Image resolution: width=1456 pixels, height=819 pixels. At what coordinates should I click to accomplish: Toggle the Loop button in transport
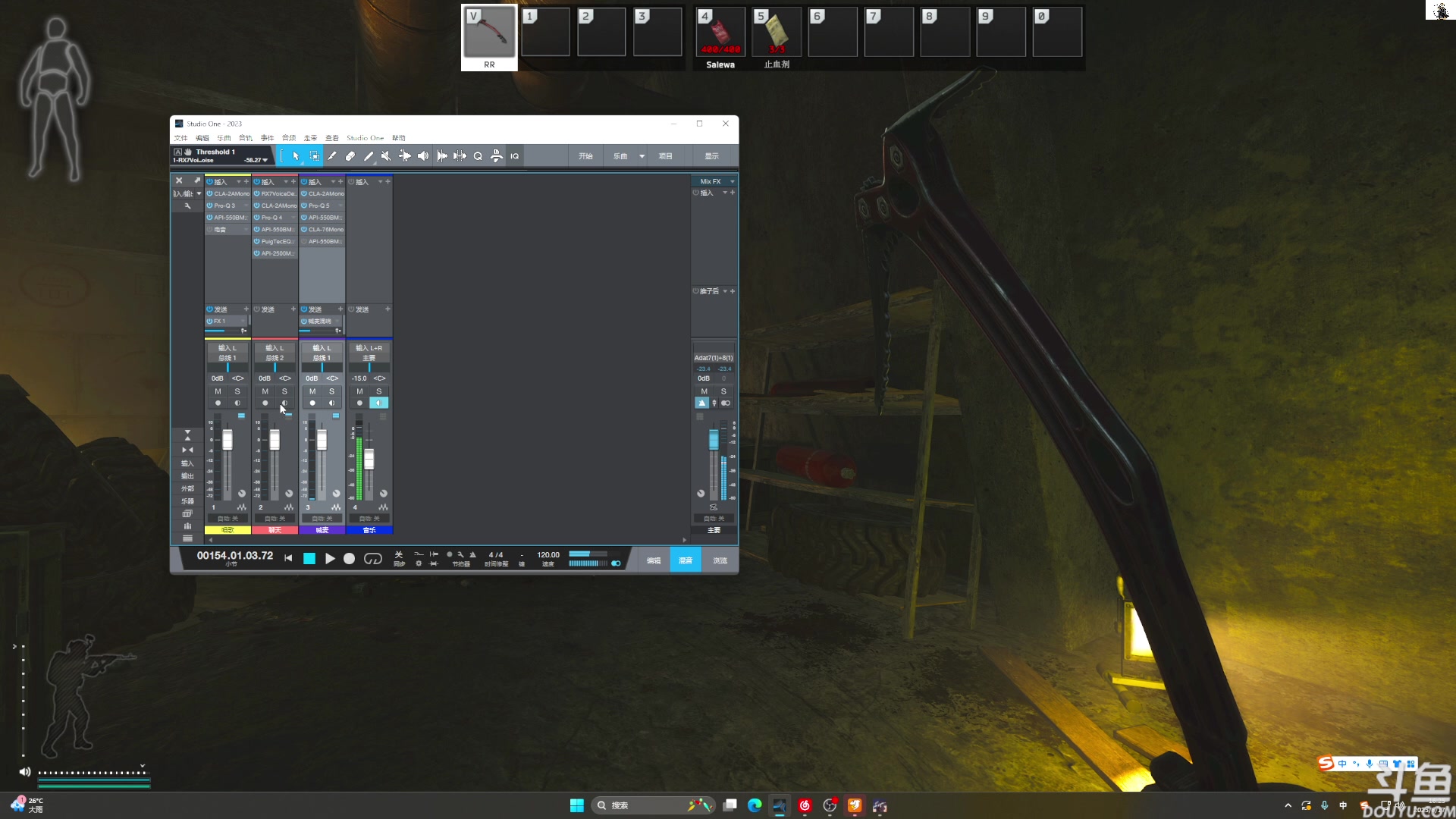(372, 559)
